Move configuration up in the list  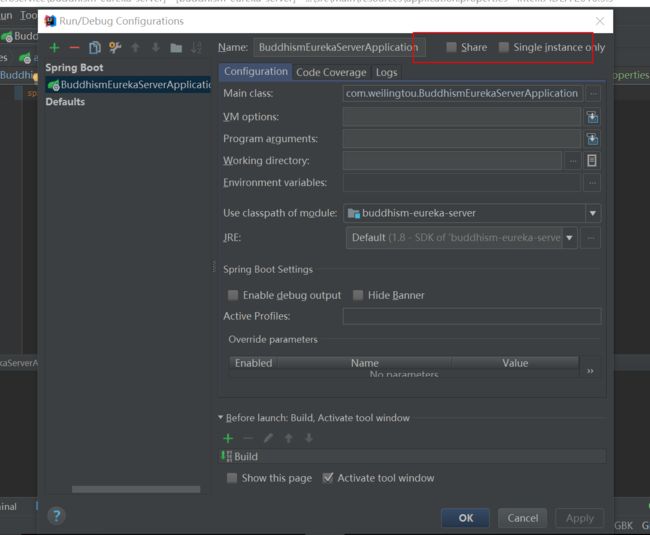(x=135, y=48)
